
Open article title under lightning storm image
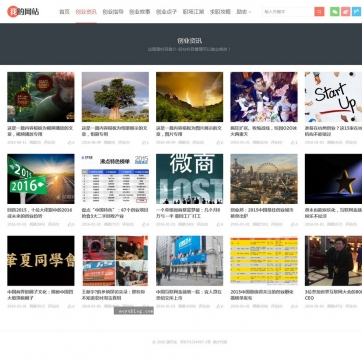(x=188, y=131)
